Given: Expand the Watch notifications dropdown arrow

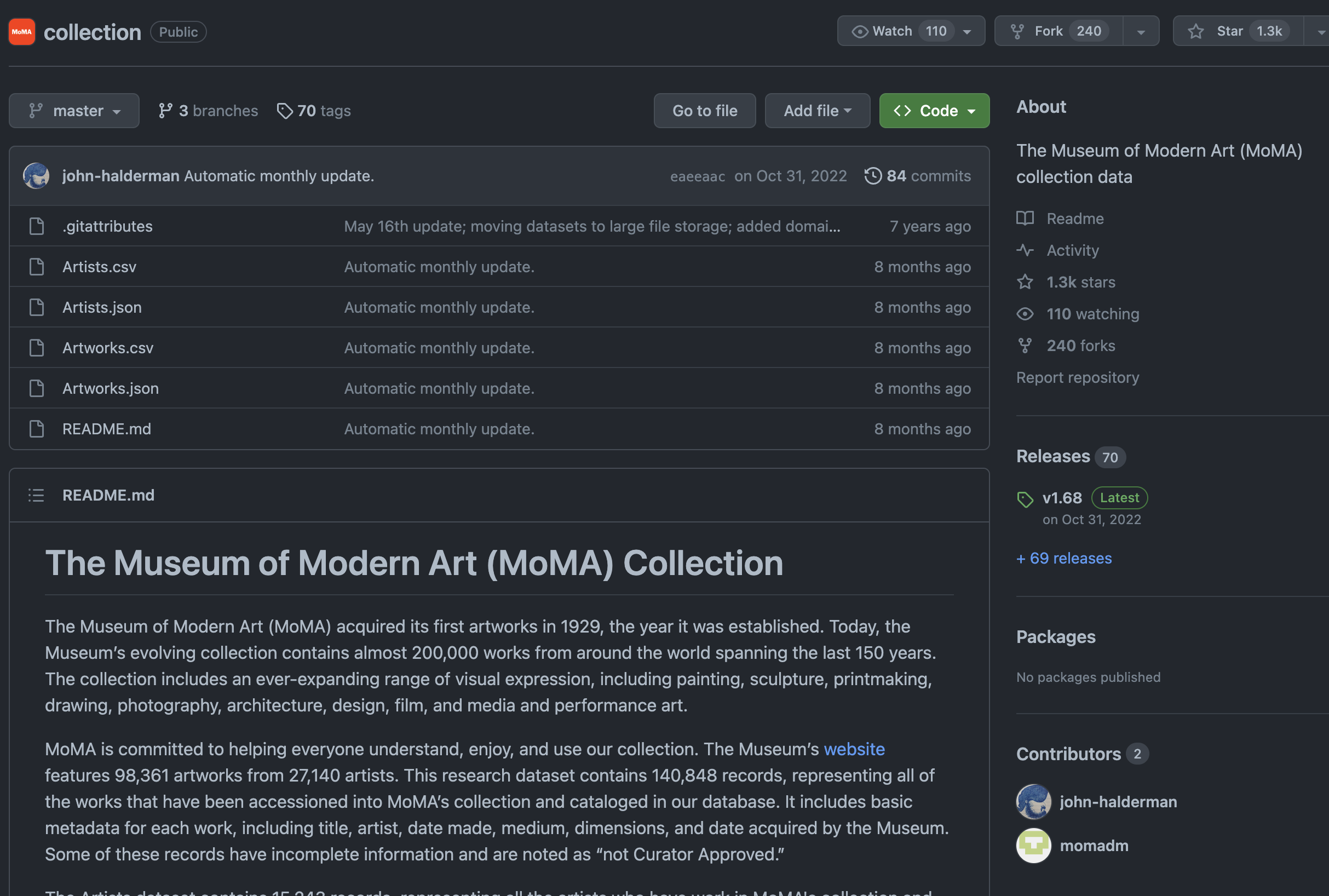Looking at the screenshot, I should click(966, 31).
